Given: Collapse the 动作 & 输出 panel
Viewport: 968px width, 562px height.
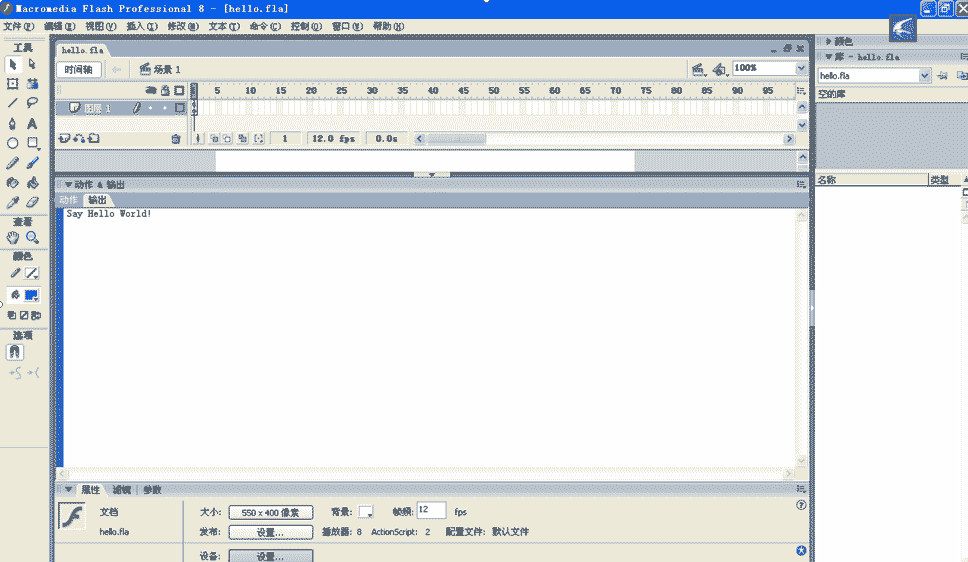Looking at the screenshot, I should pyautogui.click(x=68, y=184).
